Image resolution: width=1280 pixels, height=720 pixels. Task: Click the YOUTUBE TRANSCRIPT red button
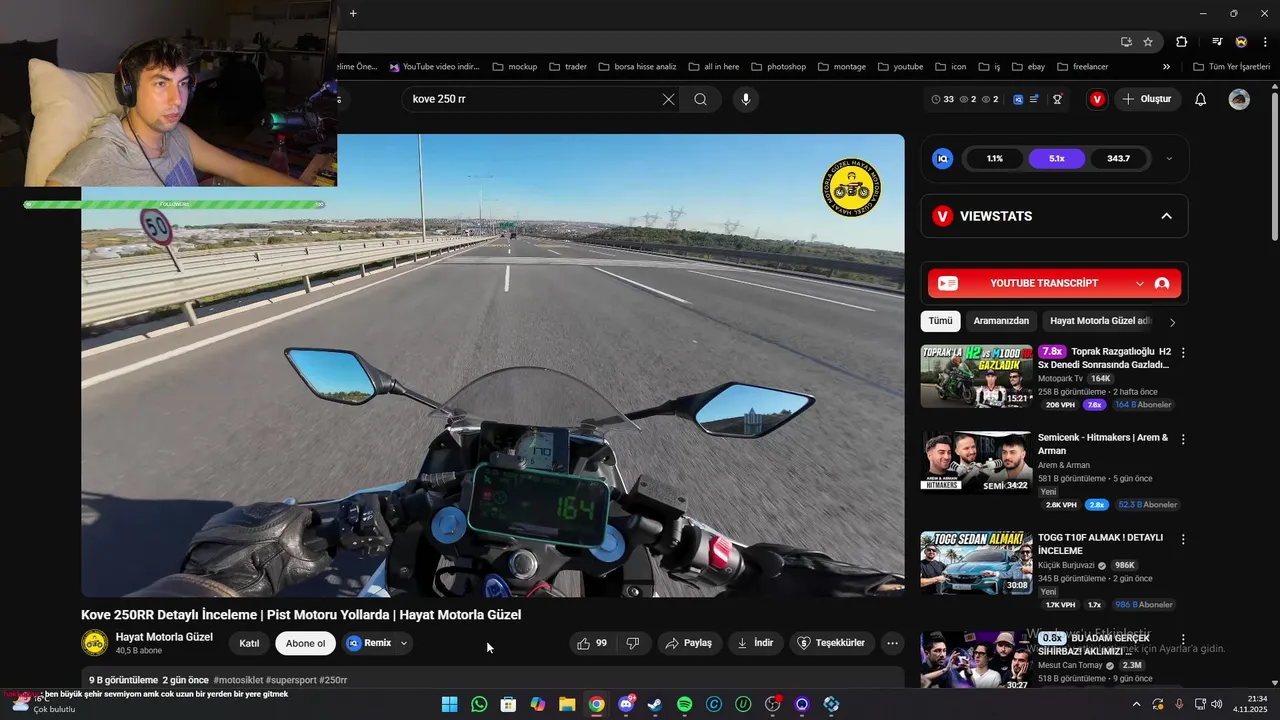1054,284
